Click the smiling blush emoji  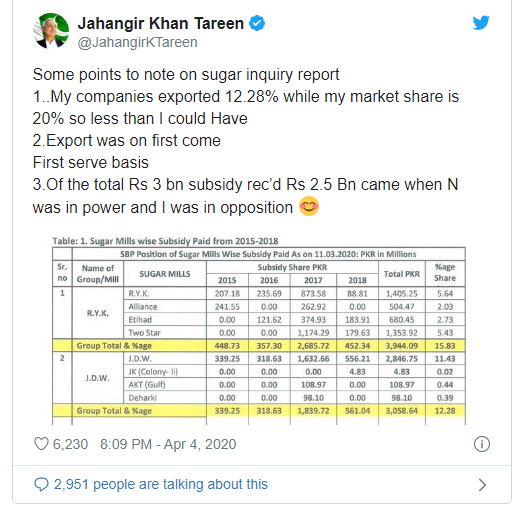(x=309, y=206)
